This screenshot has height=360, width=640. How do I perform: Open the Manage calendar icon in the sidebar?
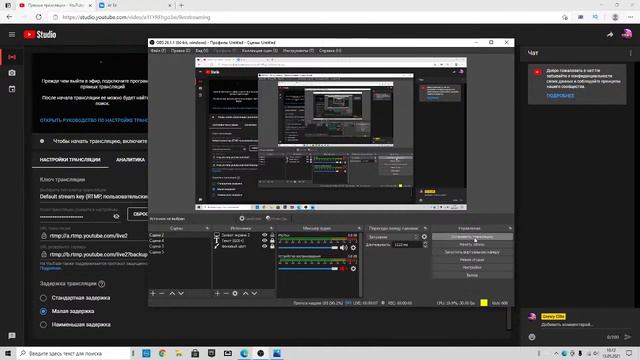(x=12, y=89)
